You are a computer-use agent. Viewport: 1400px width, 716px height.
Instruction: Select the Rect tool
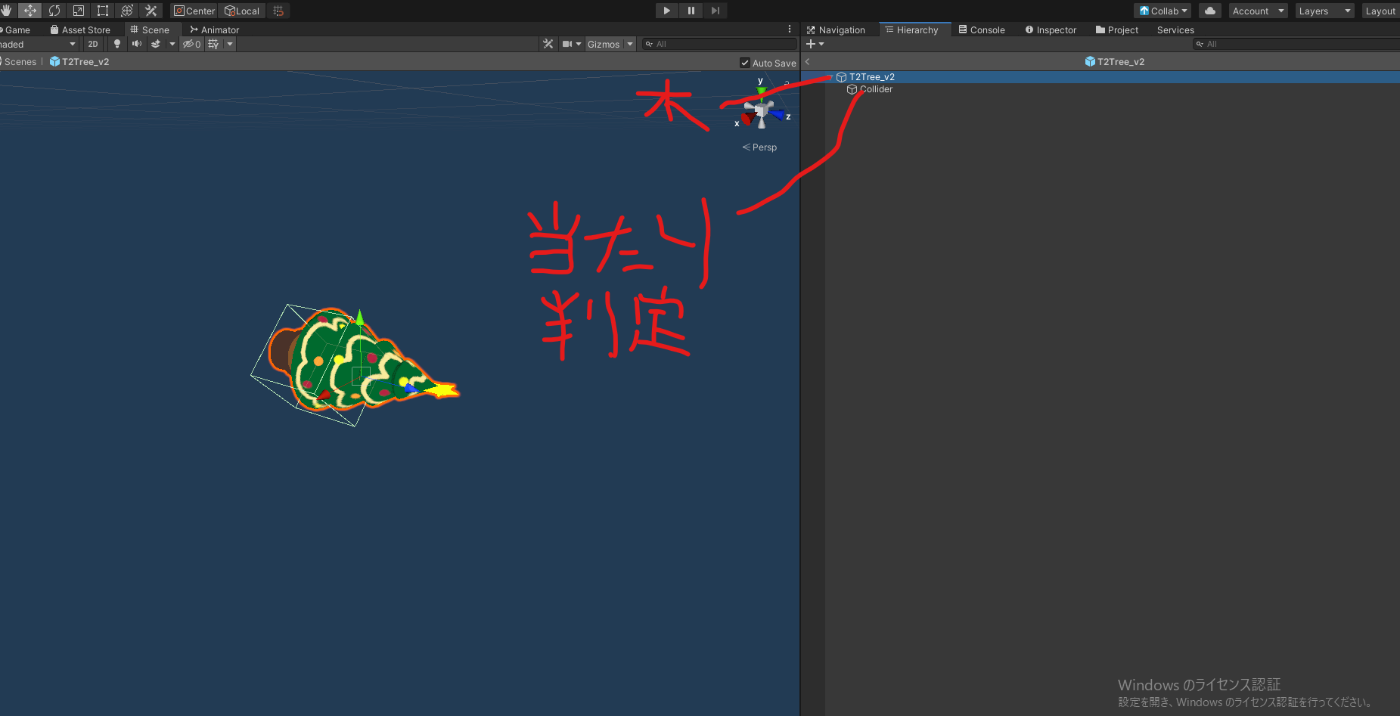click(102, 10)
